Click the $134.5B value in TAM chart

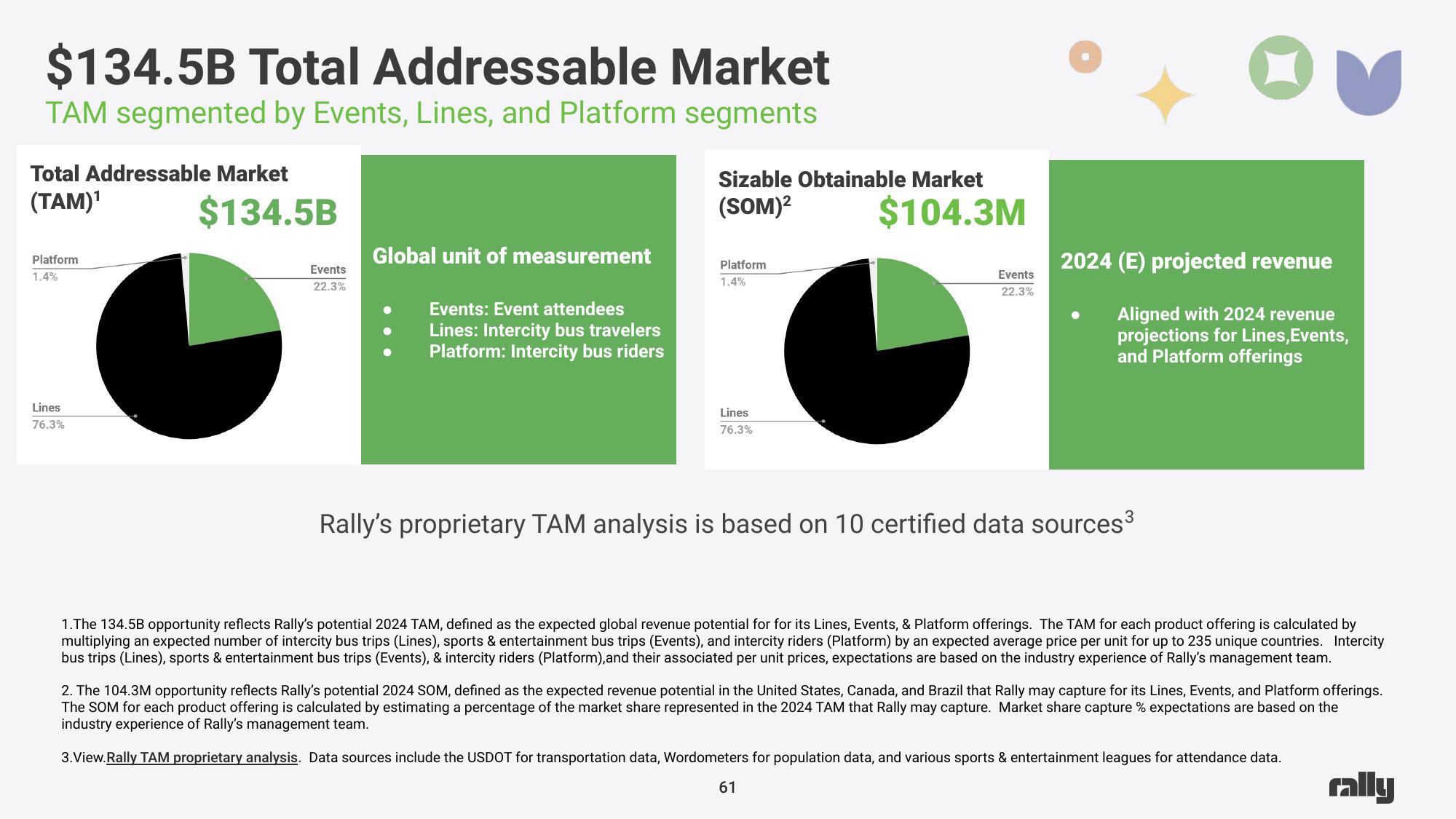(x=268, y=212)
